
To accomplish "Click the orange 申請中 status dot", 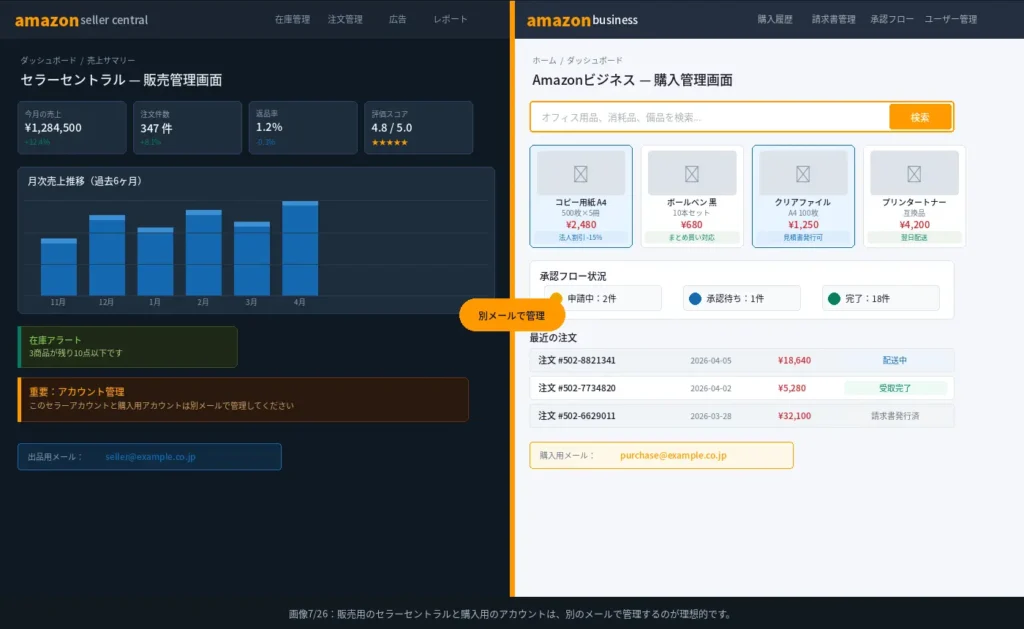I will tap(559, 297).
